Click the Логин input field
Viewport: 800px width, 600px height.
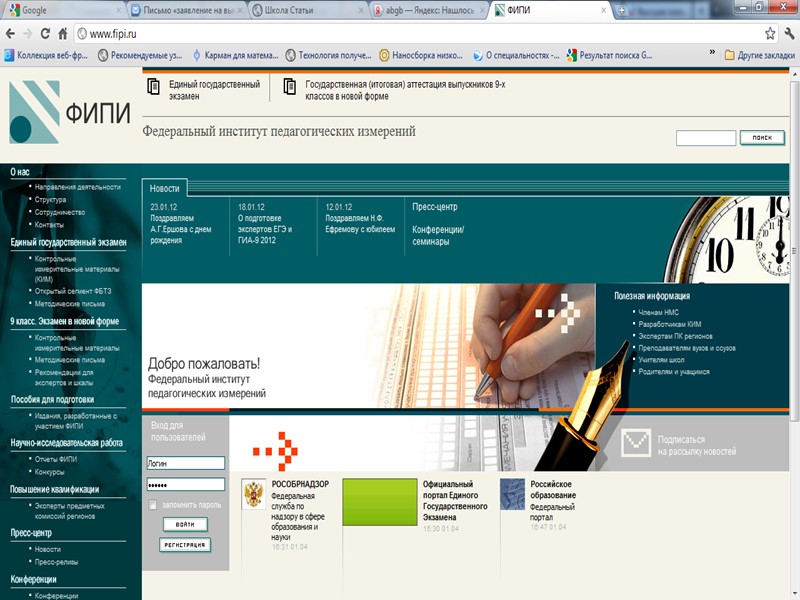click(x=185, y=463)
